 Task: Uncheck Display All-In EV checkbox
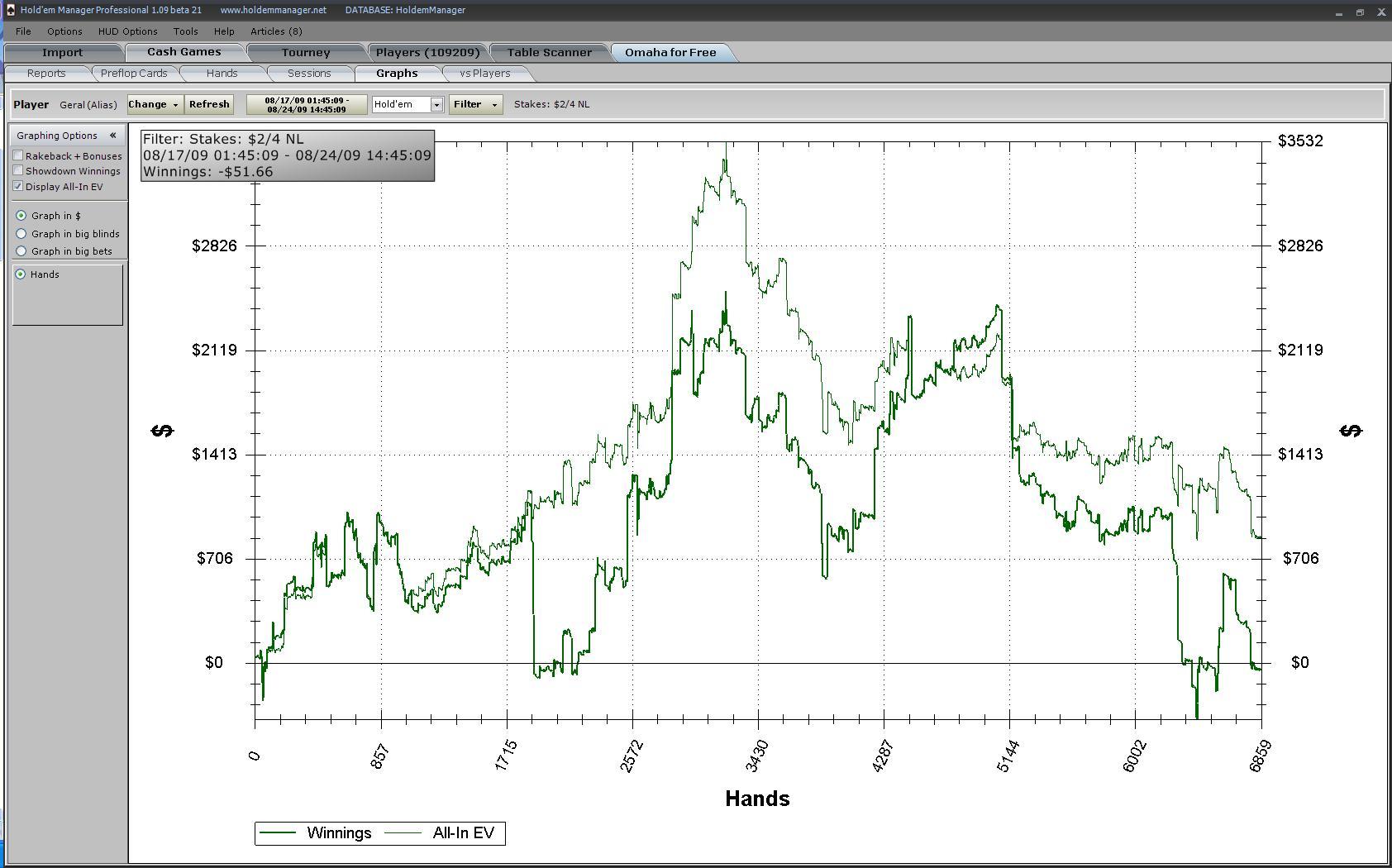pyautogui.click(x=18, y=186)
